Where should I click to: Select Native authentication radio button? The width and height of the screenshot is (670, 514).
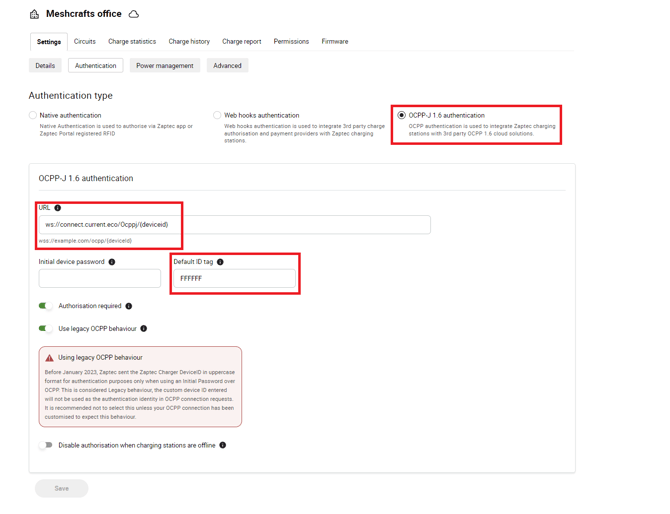tap(33, 115)
